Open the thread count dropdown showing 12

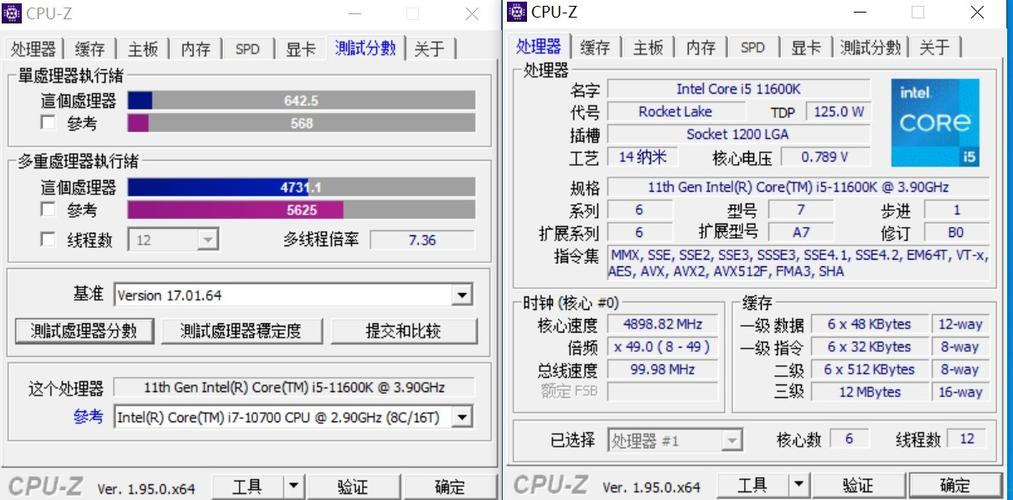[173, 240]
